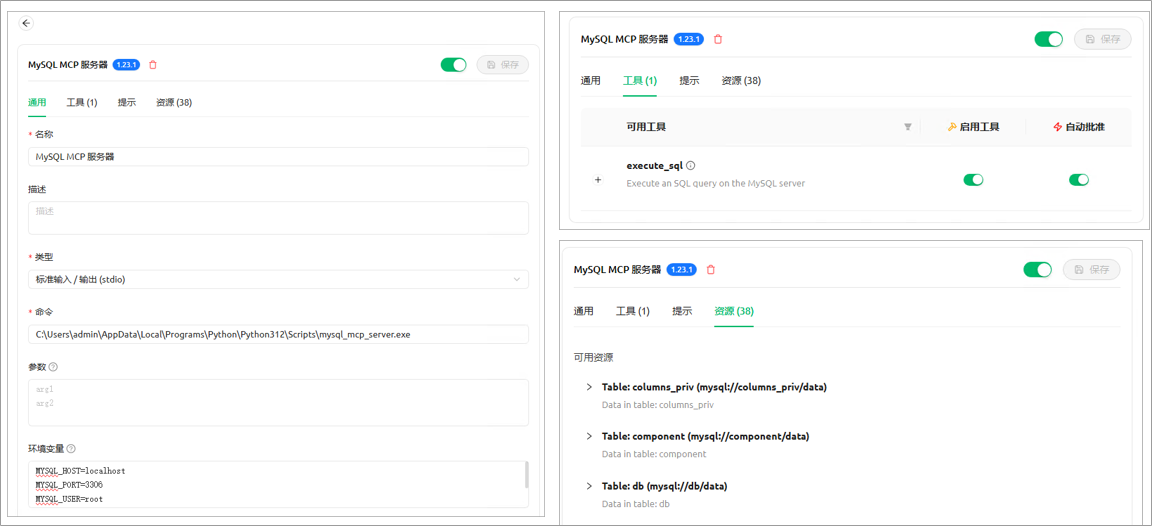Click the 1.23.1 version badge in Resources panel
This screenshot has width=1152, height=526.
(681, 270)
